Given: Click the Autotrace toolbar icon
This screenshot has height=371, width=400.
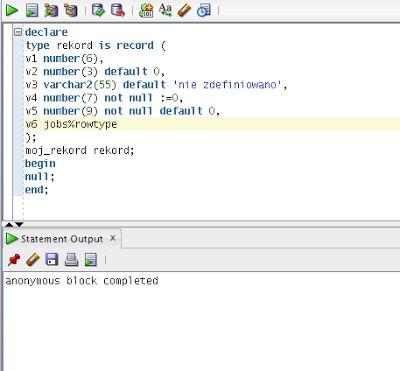Looking at the screenshot, I should pyautogui.click(x=71, y=10).
